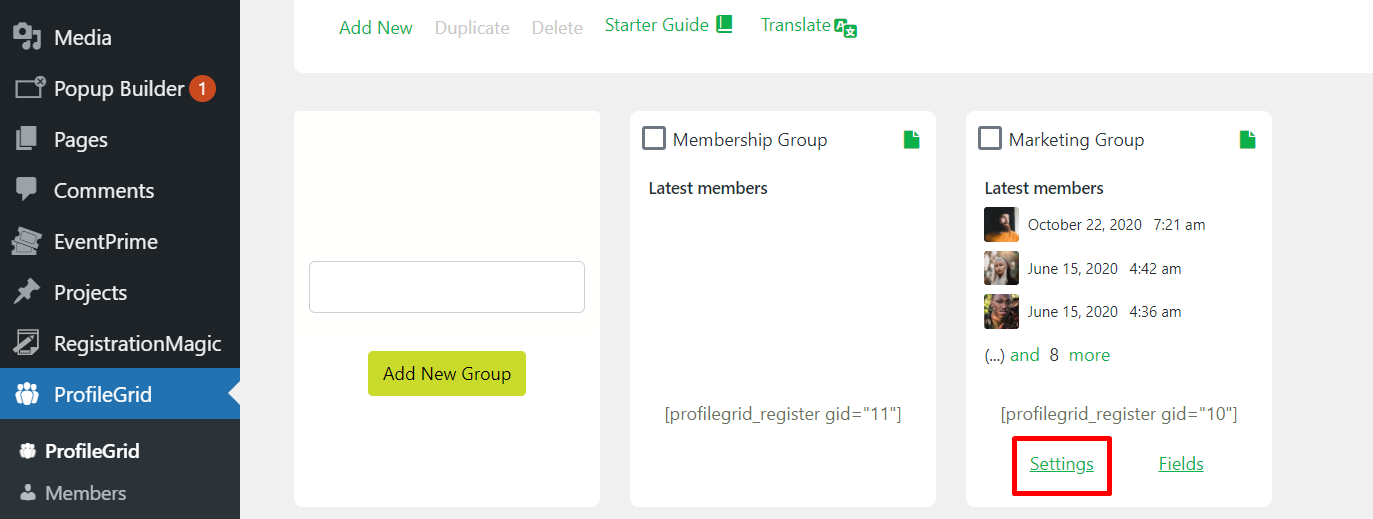Open the ProfileGrid submenu entry
The height and width of the screenshot is (519, 1373).
[x=92, y=451]
